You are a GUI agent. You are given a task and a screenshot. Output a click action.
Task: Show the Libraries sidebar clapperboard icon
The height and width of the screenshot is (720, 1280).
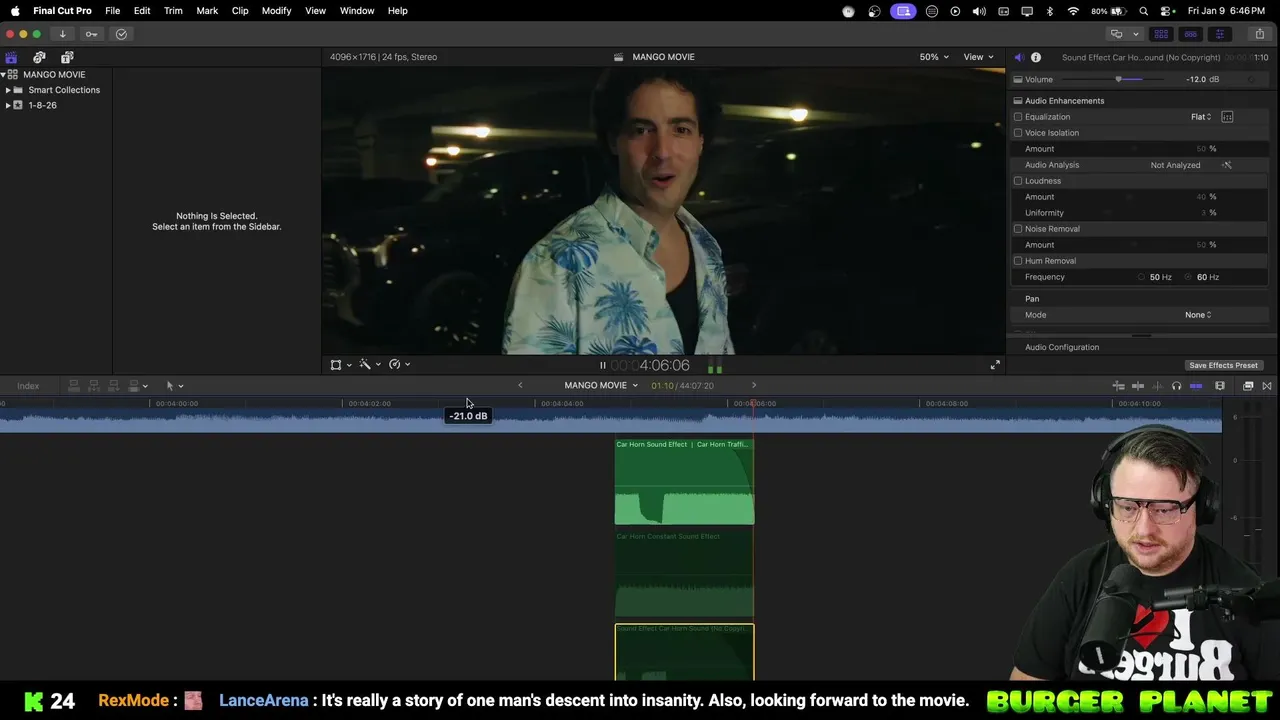(11, 58)
